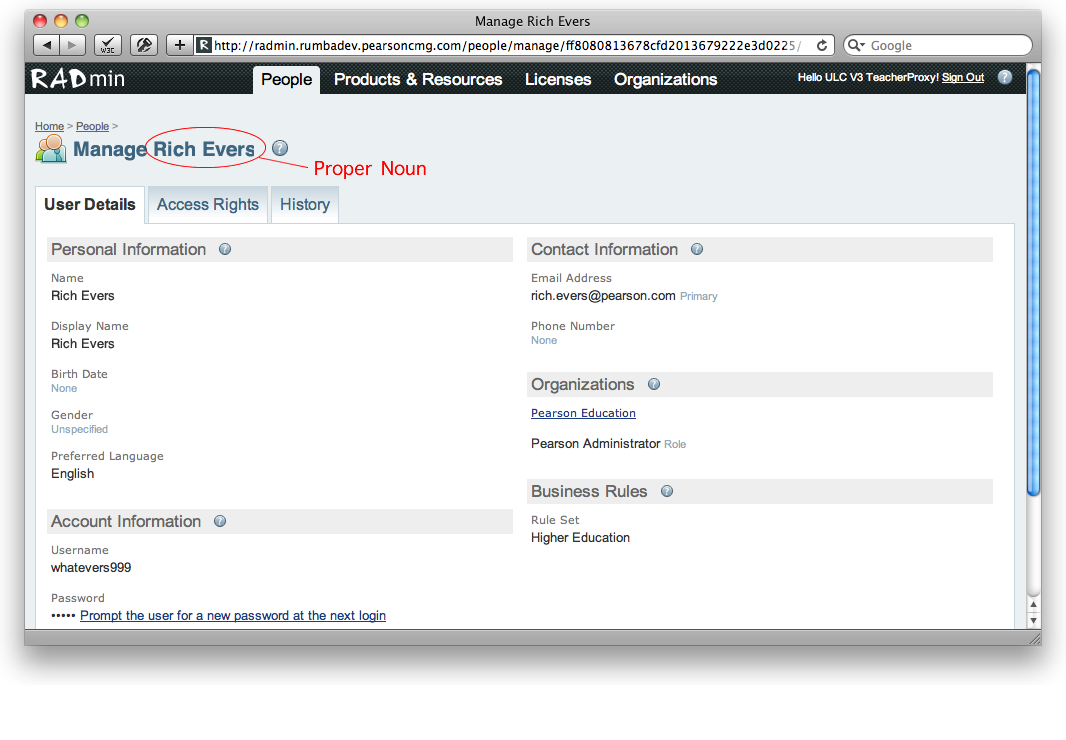Click the Preferred Language value English
This screenshot has height=740, width=1066.
coord(73,474)
